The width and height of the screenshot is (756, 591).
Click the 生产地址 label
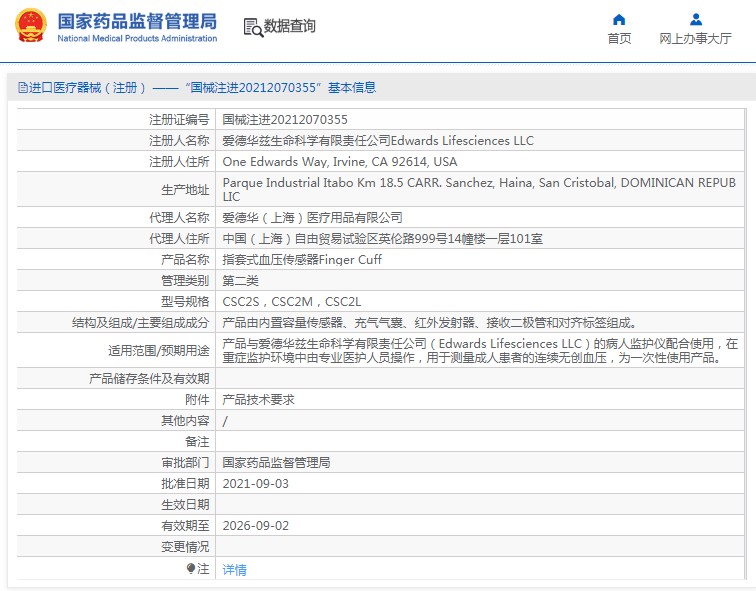pos(185,190)
